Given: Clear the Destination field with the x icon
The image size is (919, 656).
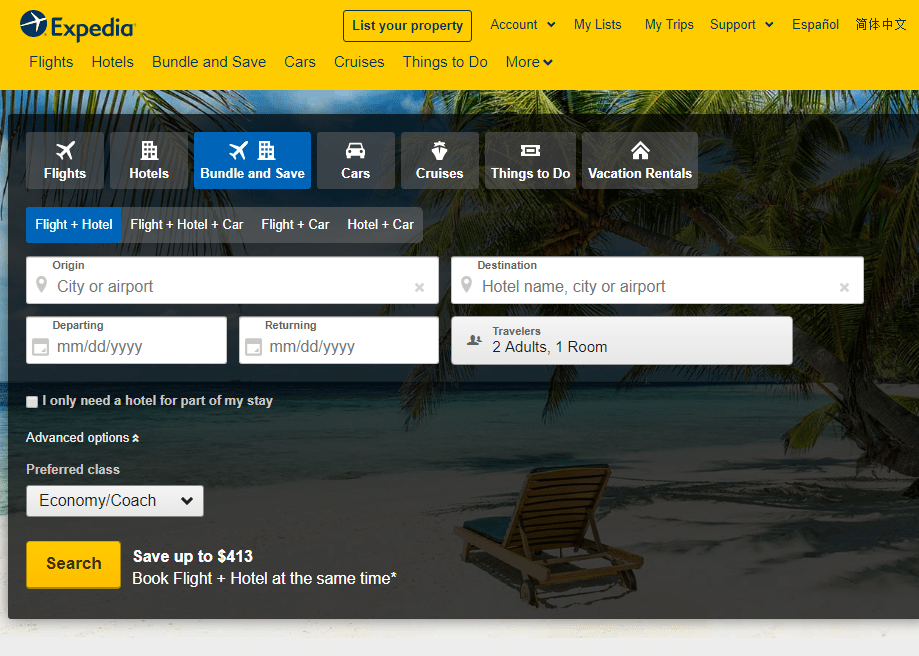Looking at the screenshot, I should 845,287.
